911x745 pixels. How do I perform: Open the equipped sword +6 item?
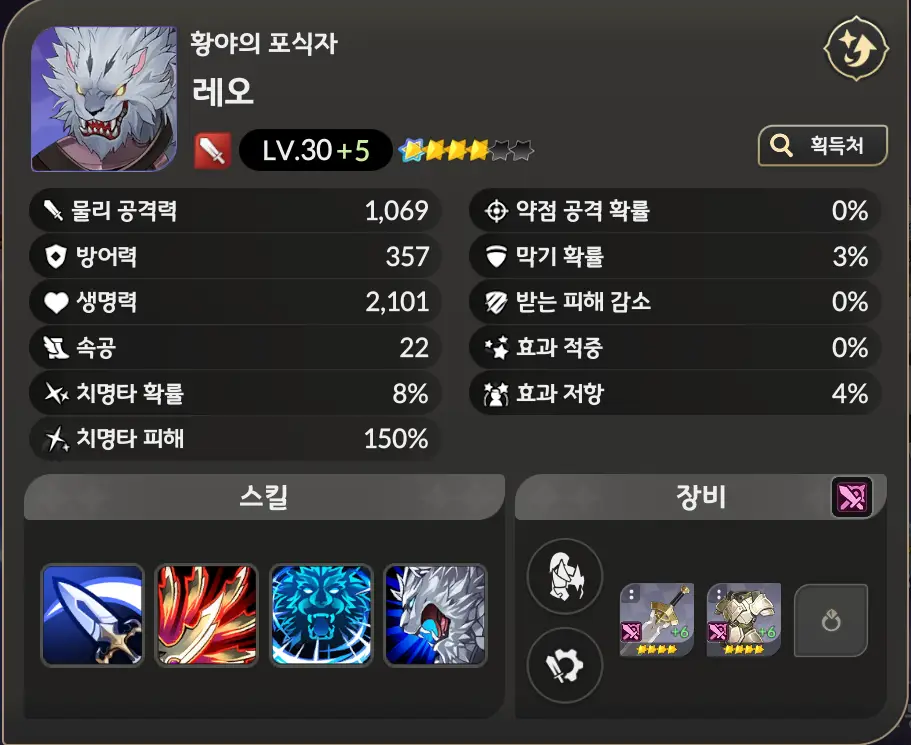click(x=657, y=620)
